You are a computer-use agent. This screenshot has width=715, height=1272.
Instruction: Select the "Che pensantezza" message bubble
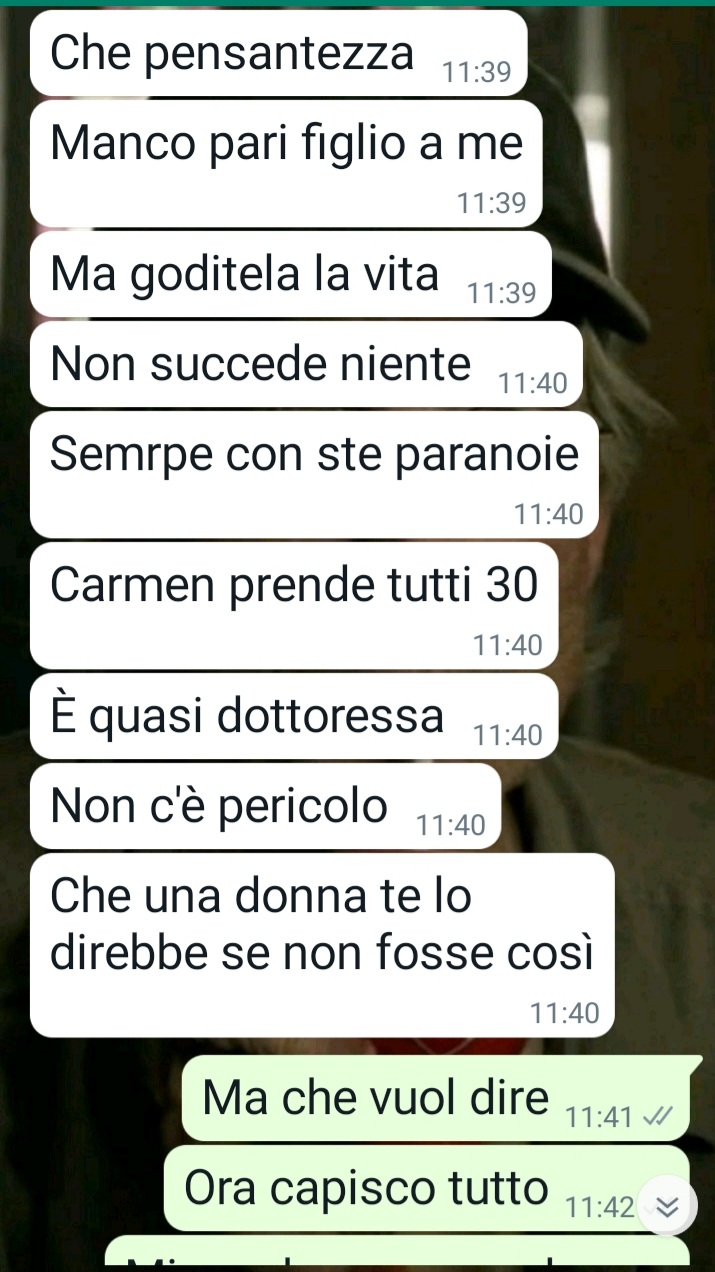[279, 53]
